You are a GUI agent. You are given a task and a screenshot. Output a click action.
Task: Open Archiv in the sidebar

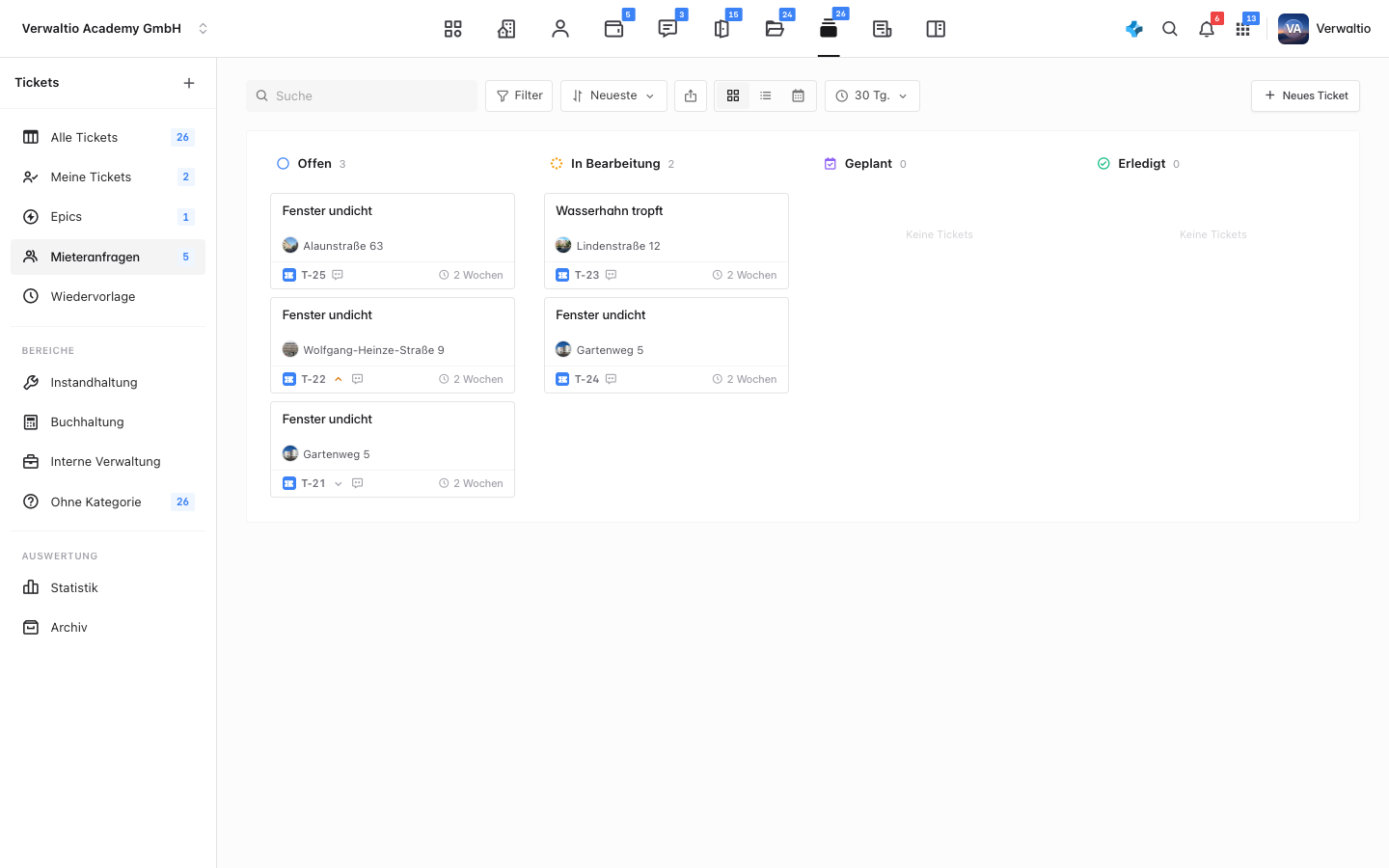[x=108, y=627]
